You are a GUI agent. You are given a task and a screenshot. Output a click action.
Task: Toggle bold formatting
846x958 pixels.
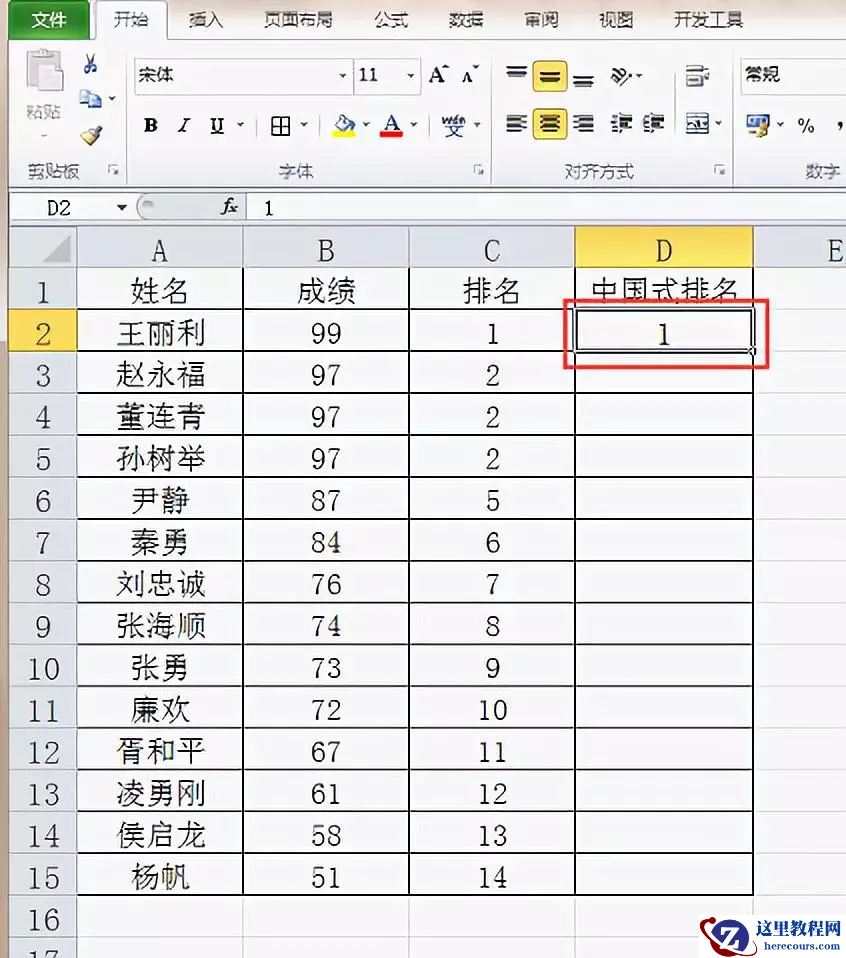coord(151,126)
